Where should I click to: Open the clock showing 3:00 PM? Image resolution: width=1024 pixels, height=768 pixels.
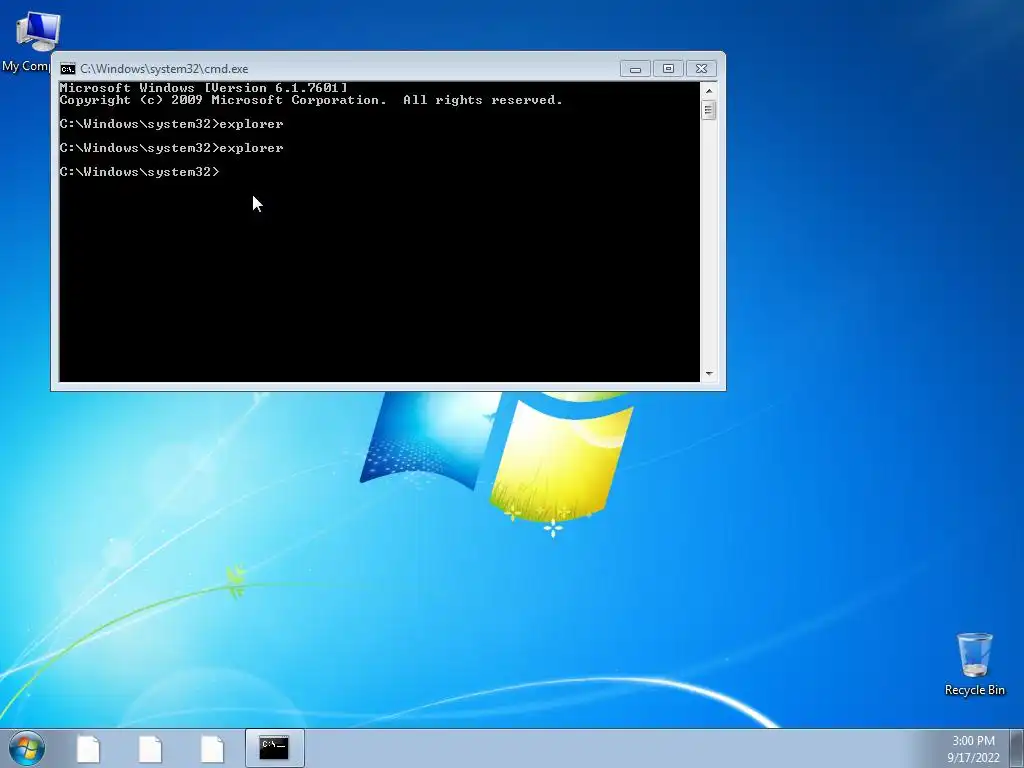(x=973, y=741)
